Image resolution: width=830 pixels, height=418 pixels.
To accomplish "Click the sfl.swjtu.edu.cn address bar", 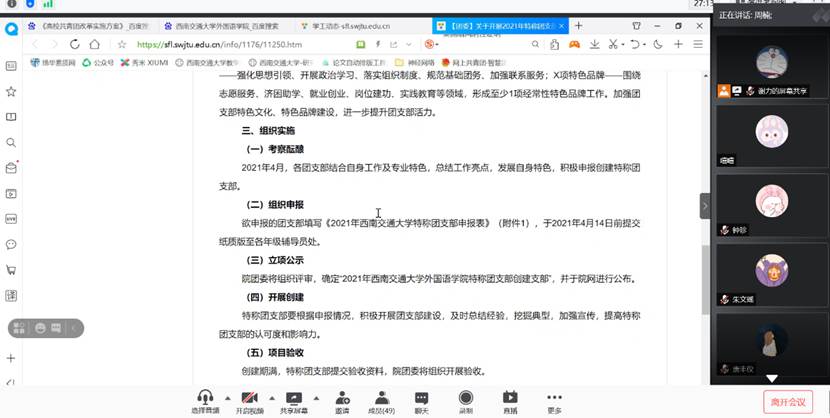I will [220, 44].
